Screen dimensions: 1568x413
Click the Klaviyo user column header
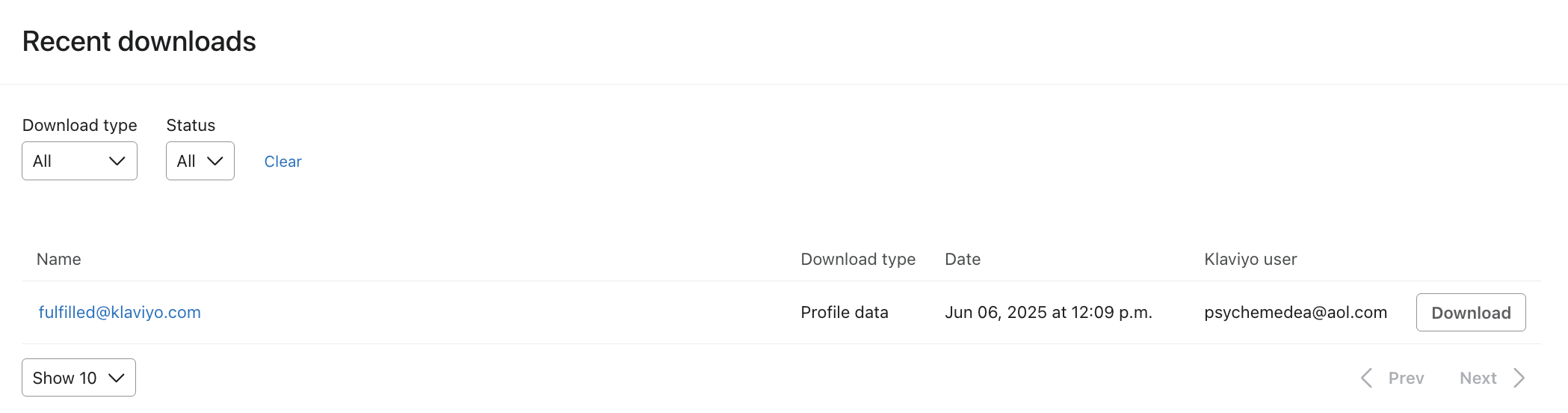[x=1250, y=259]
